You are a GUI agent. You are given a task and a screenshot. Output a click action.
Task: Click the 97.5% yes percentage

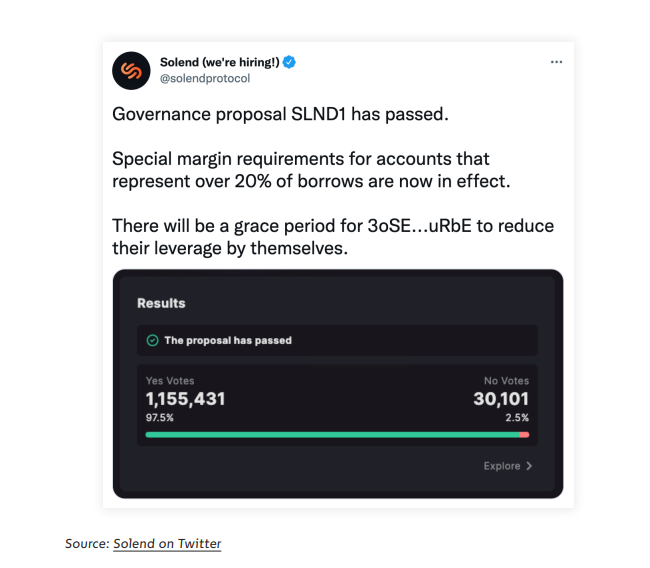[159, 418]
